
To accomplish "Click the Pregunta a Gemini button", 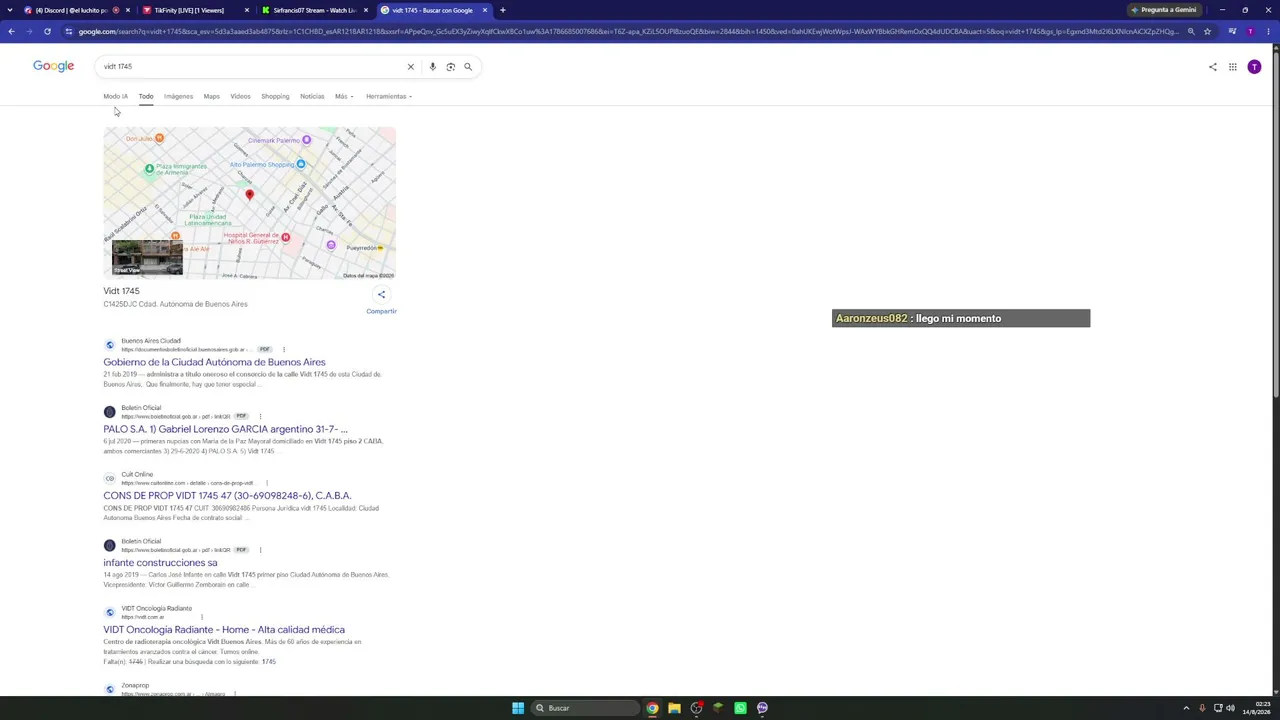I will point(1163,10).
